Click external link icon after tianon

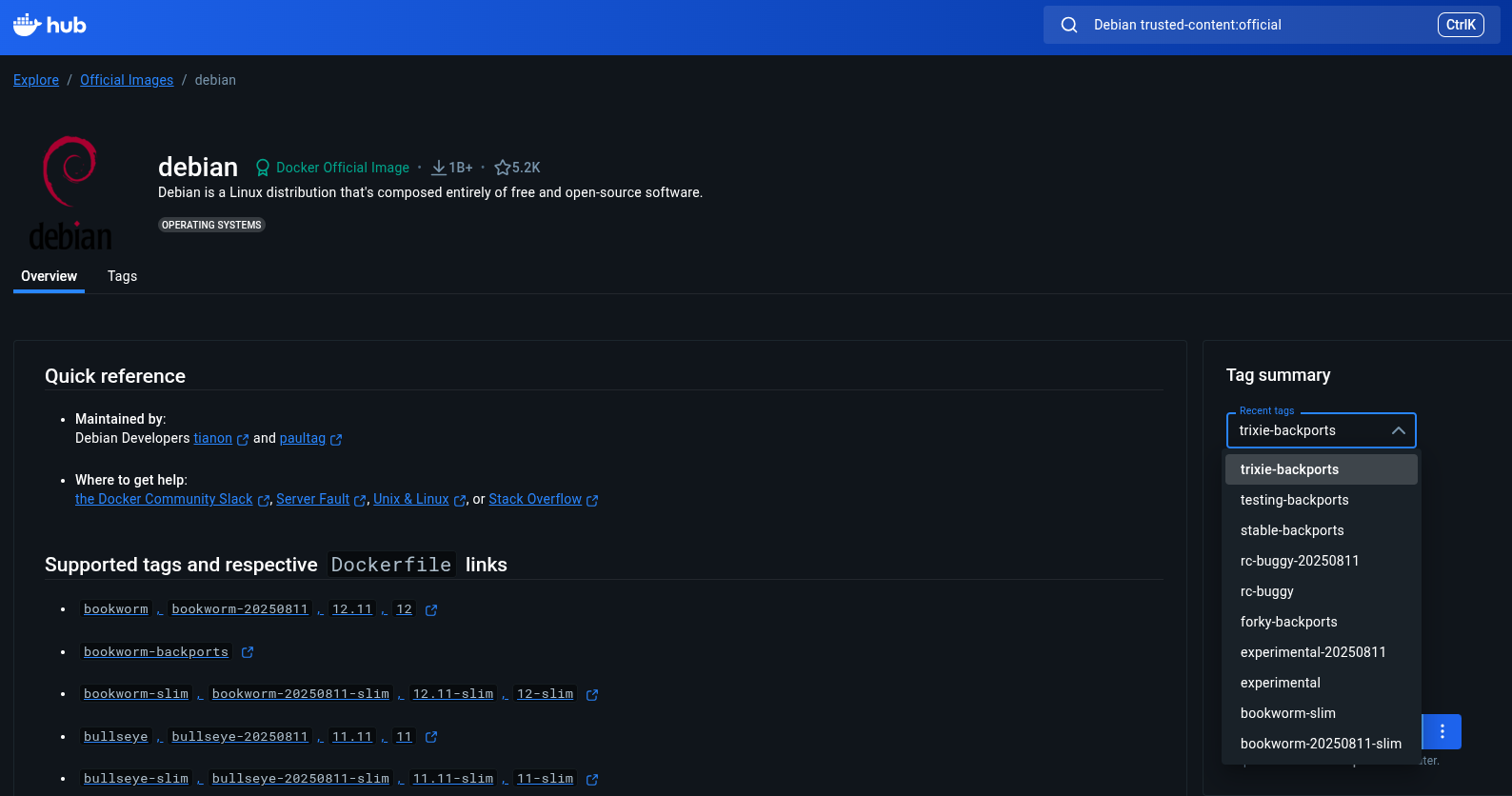point(243,440)
